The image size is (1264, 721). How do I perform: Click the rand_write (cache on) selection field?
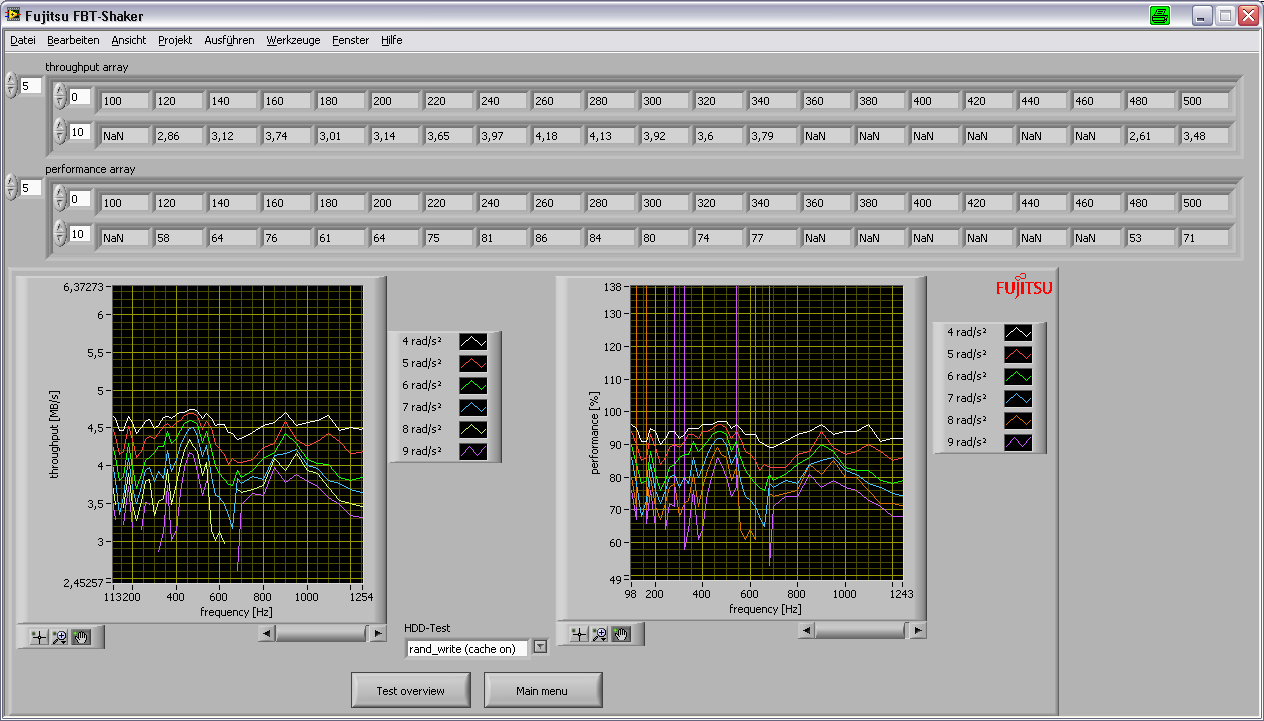(467, 649)
